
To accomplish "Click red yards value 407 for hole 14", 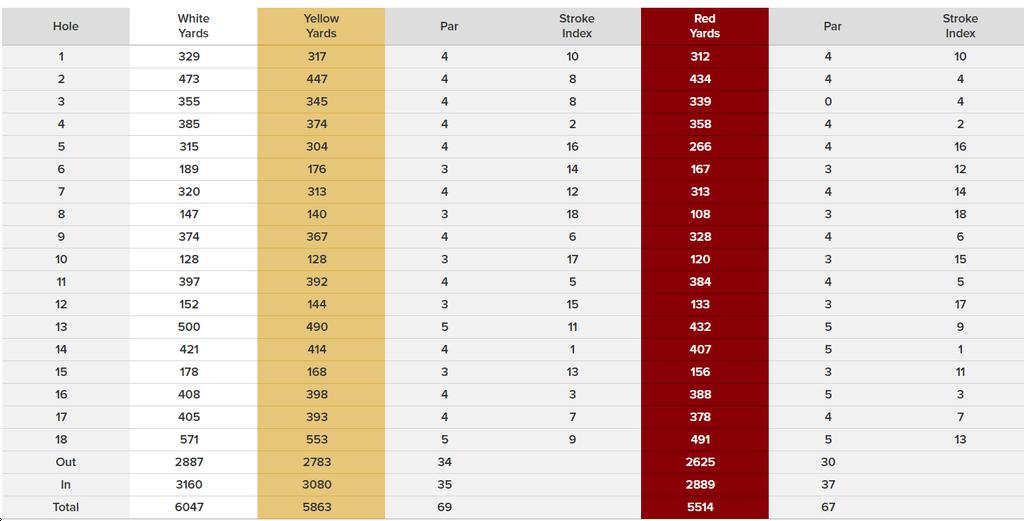I will click(x=700, y=349).
